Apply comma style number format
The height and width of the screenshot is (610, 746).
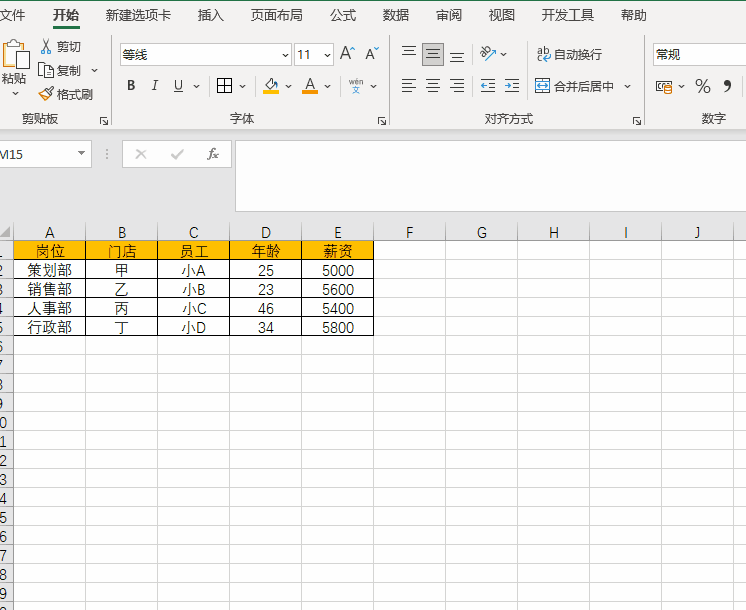(x=727, y=86)
